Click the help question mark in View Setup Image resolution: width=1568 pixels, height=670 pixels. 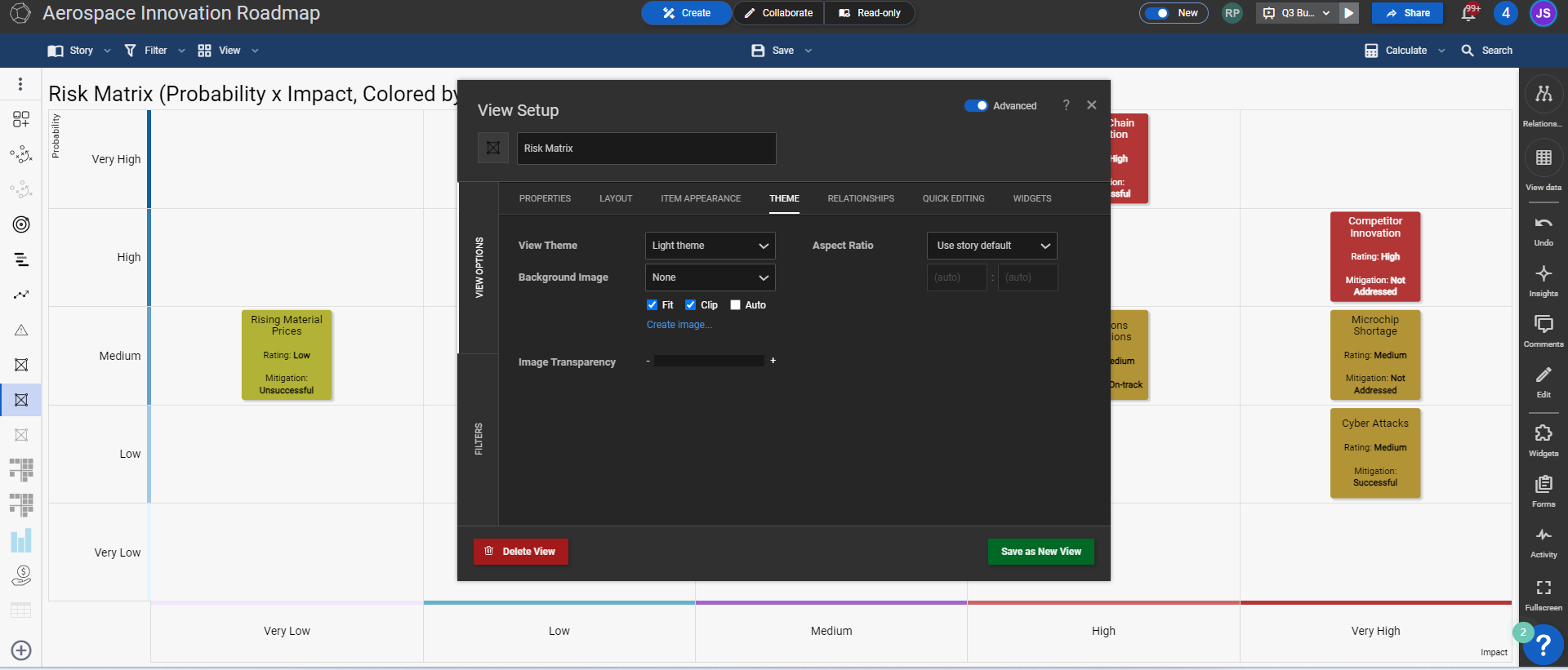pyautogui.click(x=1066, y=105)
